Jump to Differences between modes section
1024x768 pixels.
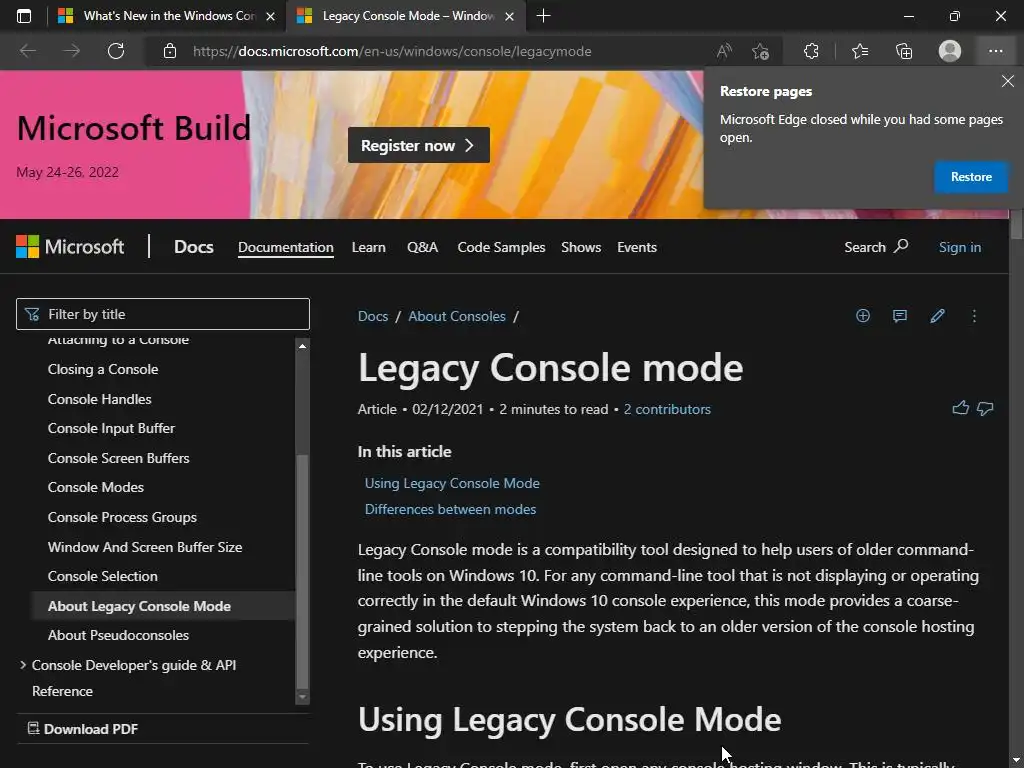[450, 509]
